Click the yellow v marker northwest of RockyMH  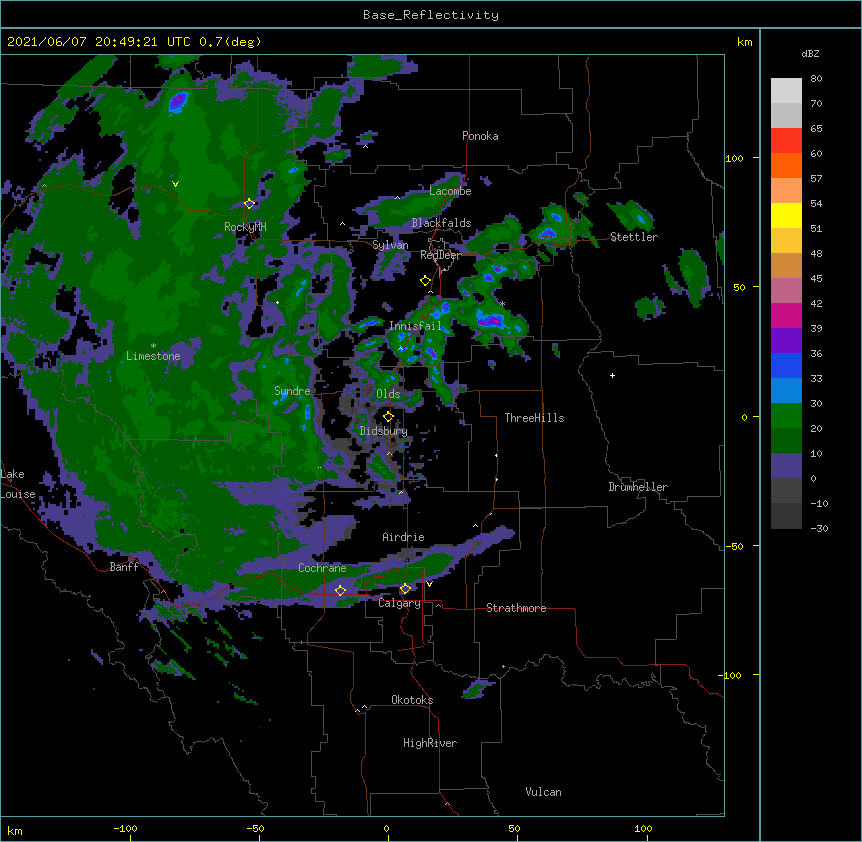175,184
